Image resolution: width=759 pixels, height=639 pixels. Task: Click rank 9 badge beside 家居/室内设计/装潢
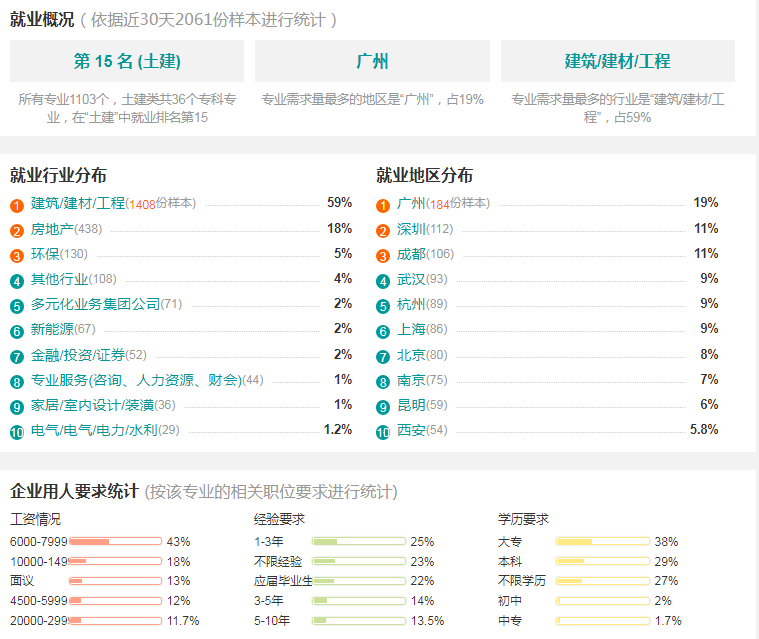pos(17,407)
